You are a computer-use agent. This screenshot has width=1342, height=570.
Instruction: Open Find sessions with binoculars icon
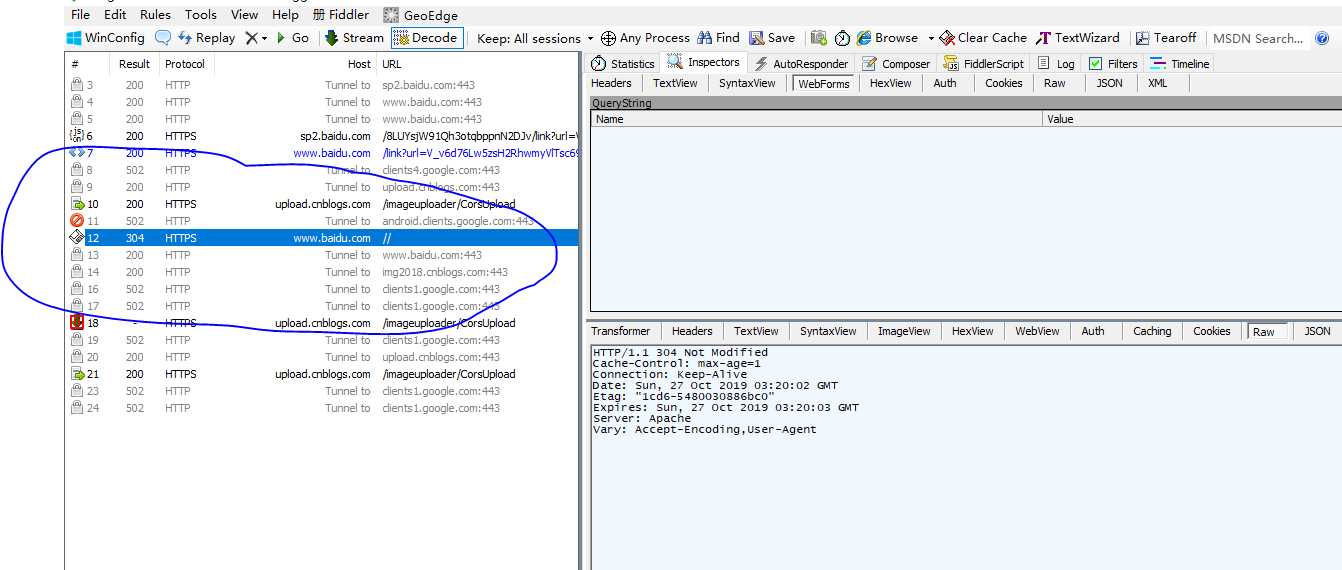pos(719,38)
